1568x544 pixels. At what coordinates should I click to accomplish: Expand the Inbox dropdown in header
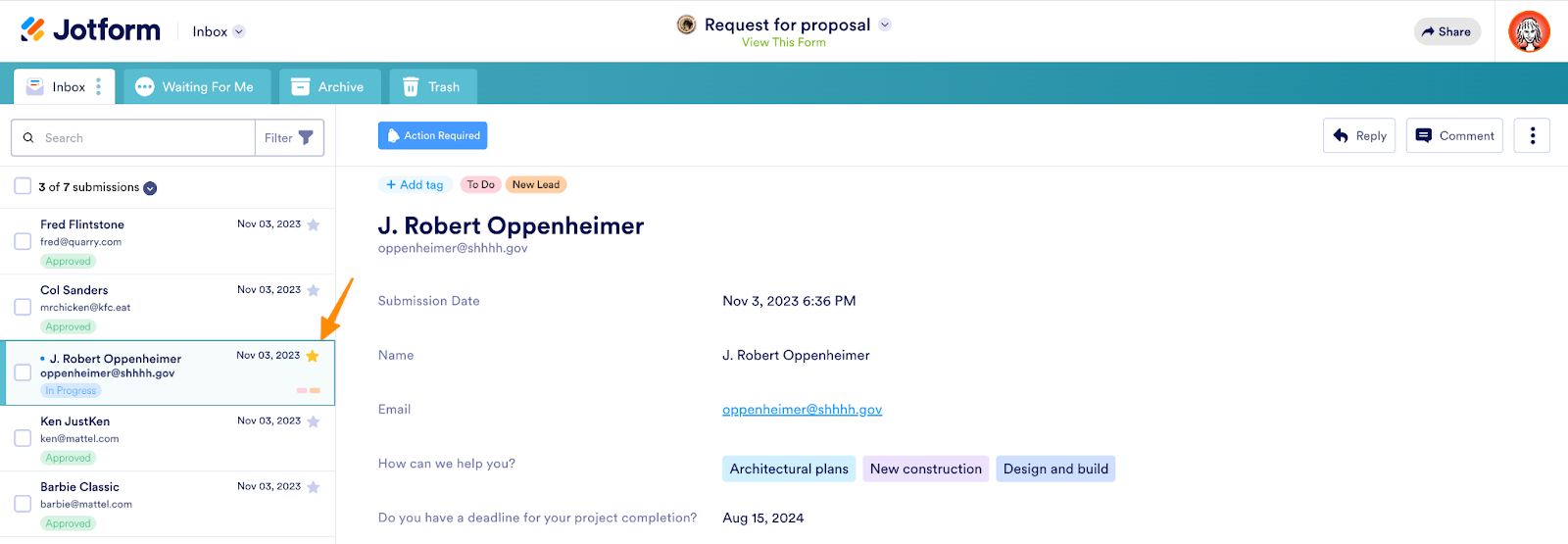[x=238, y=31]
